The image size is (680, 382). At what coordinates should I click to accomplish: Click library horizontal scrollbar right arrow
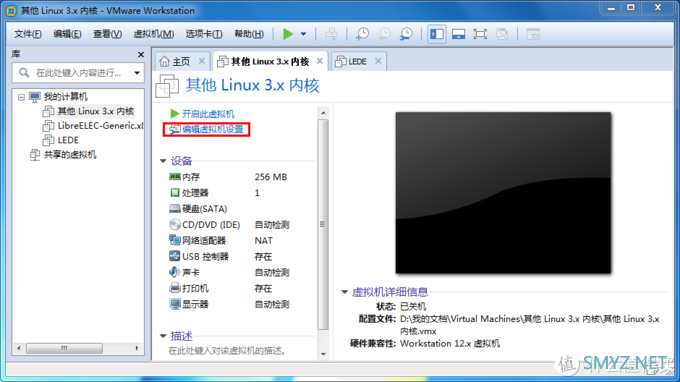[x=137, y=348]
